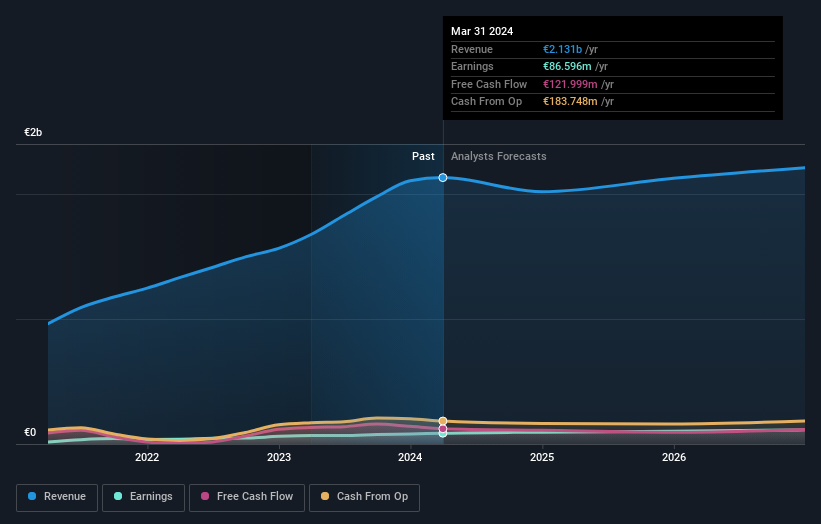
Task: Click the Earnings label in tooltip
Action: point(472,66)
